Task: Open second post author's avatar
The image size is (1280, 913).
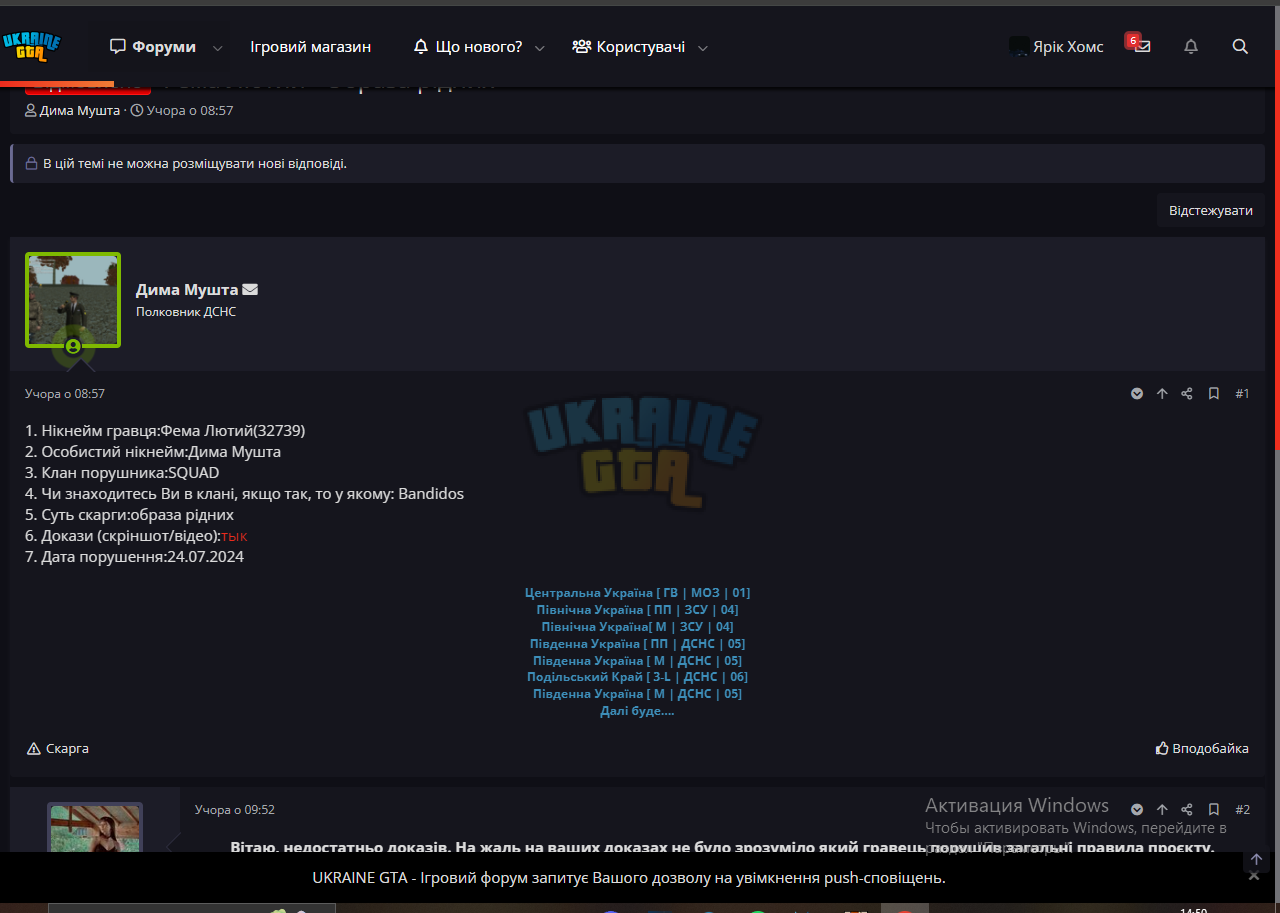Action: [95, 830]
